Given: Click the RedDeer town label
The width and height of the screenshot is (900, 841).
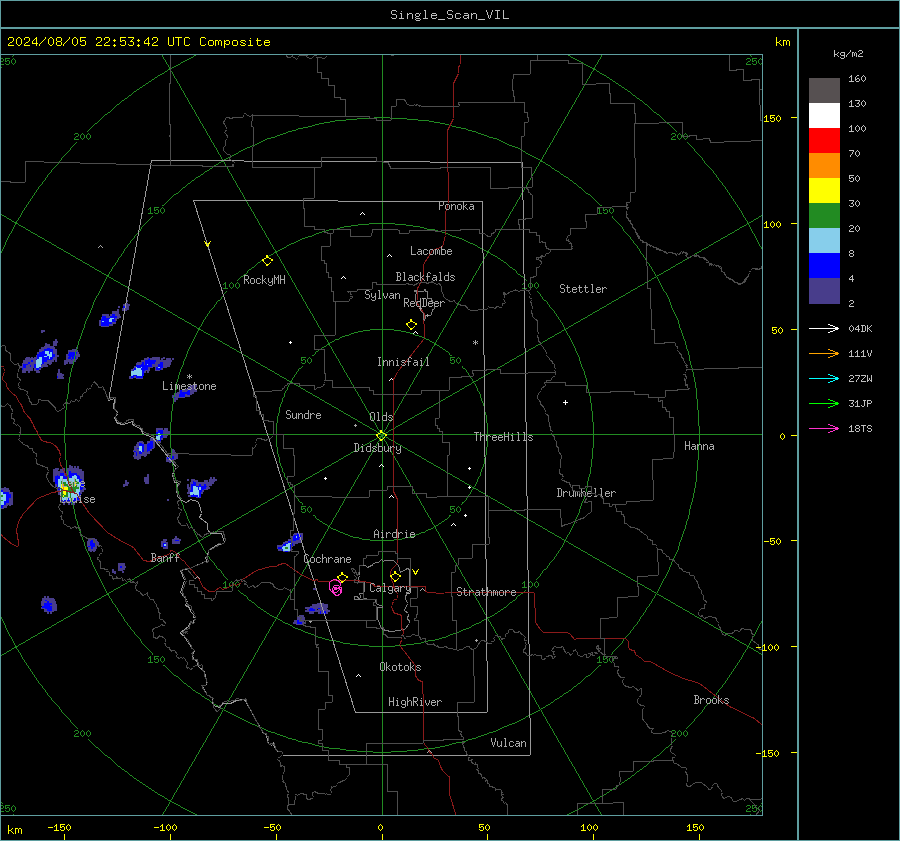Looking at the screenshot, I should 424,303.
